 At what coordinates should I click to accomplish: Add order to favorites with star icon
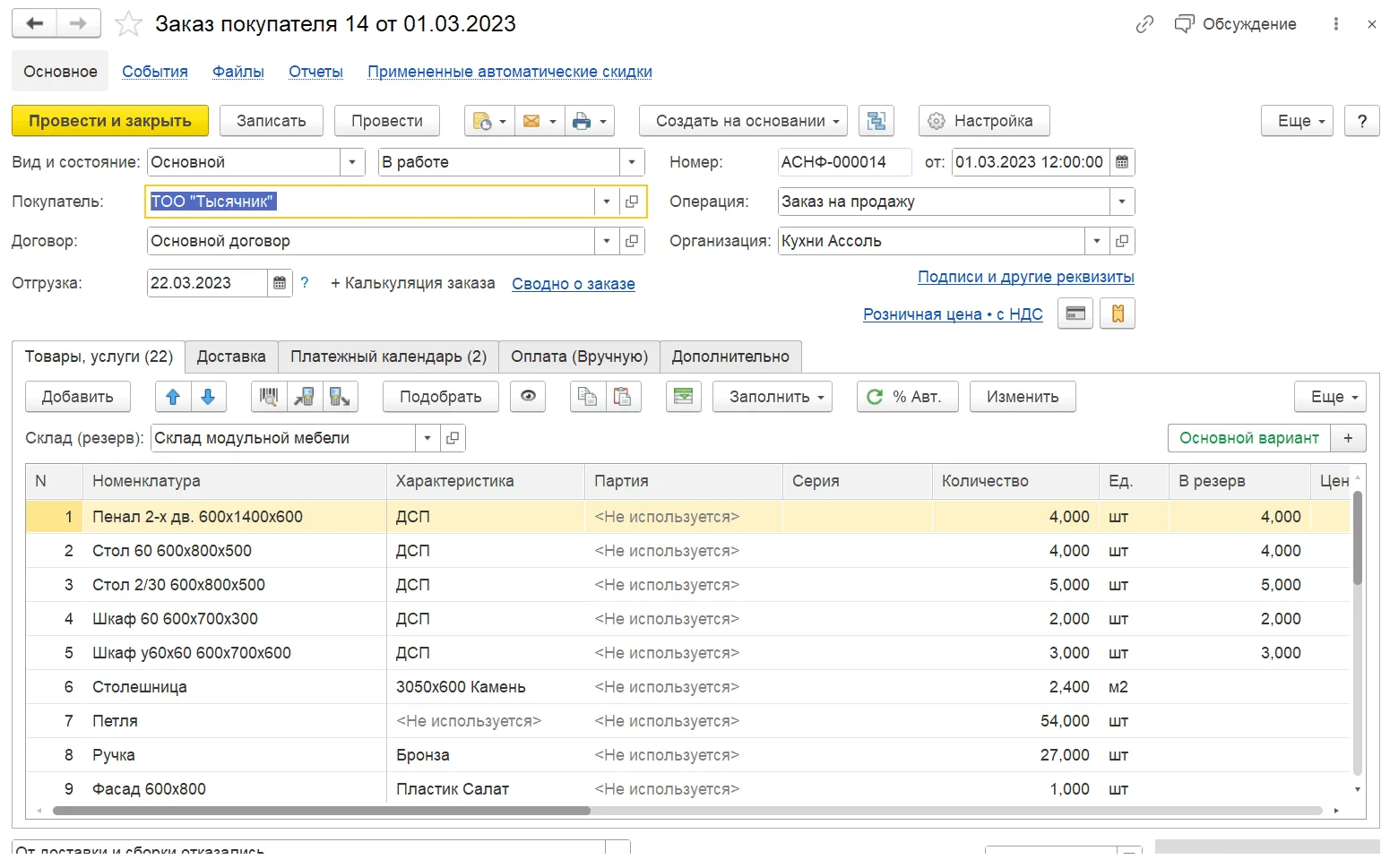[x=128, y=24]
